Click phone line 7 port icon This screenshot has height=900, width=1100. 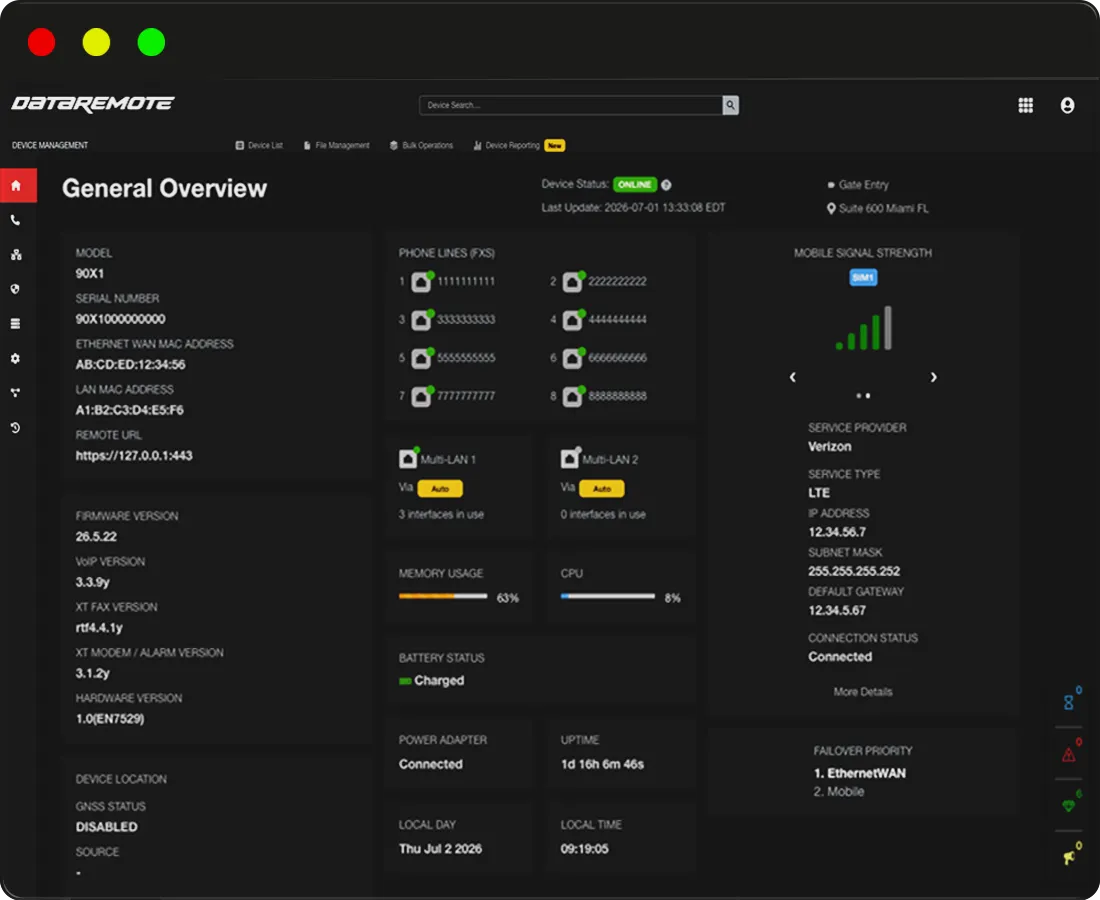(422, 396)
